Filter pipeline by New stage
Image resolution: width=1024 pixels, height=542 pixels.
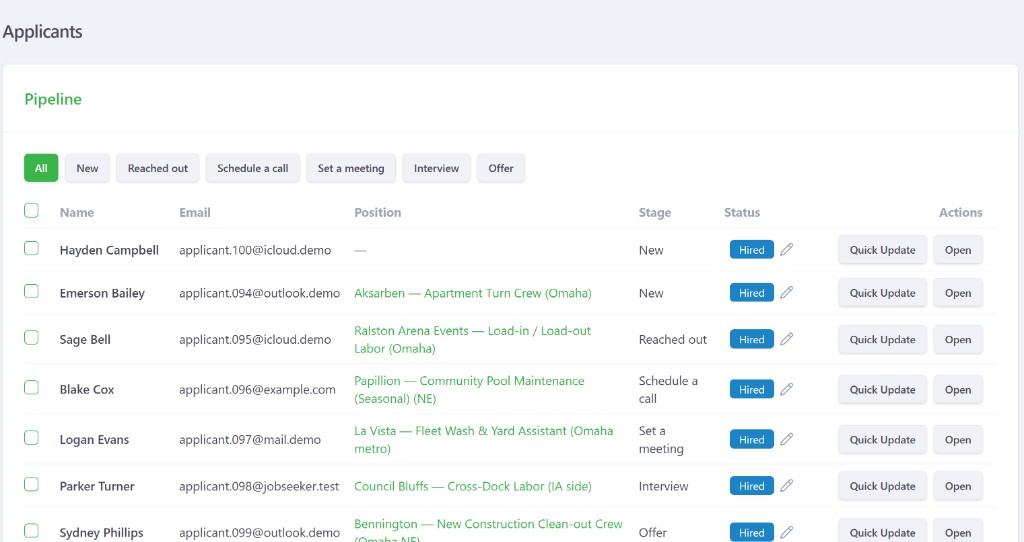click(x=87, y=168)
